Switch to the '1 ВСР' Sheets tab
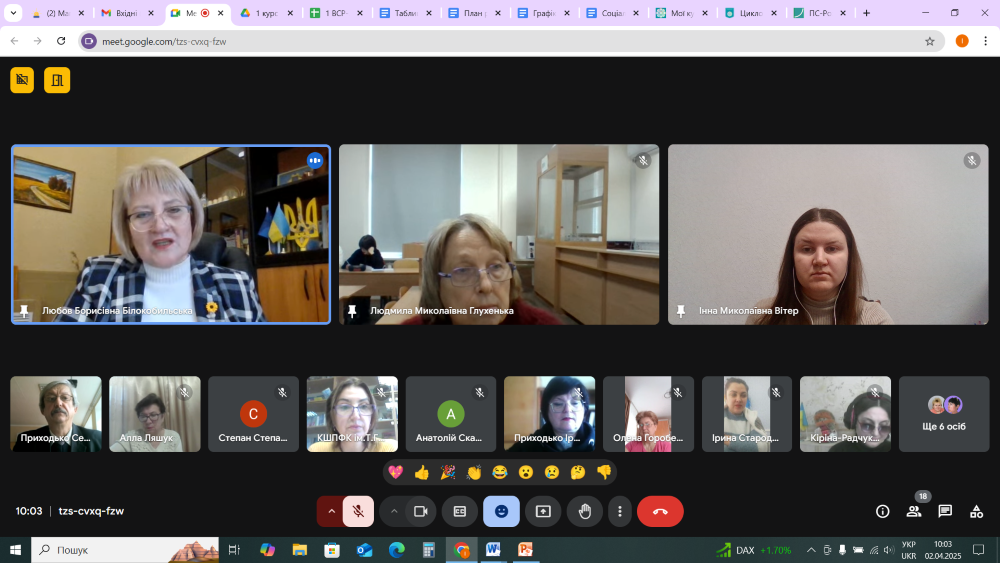Screen dimensions: 1000x563 pyautogui.click(x=335, y=13)
